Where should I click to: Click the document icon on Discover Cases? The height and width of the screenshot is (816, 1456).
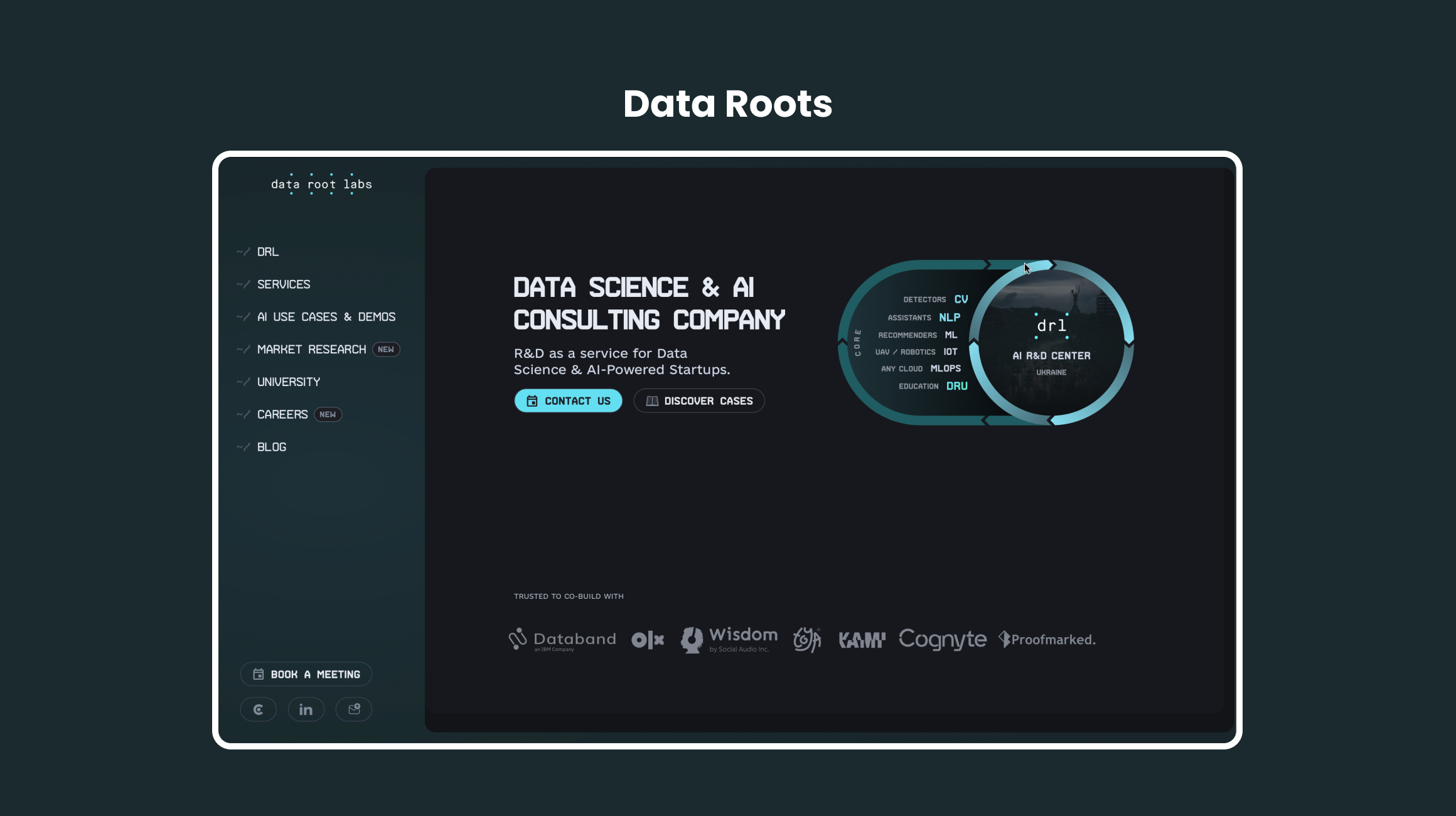(x=652, y=400)
